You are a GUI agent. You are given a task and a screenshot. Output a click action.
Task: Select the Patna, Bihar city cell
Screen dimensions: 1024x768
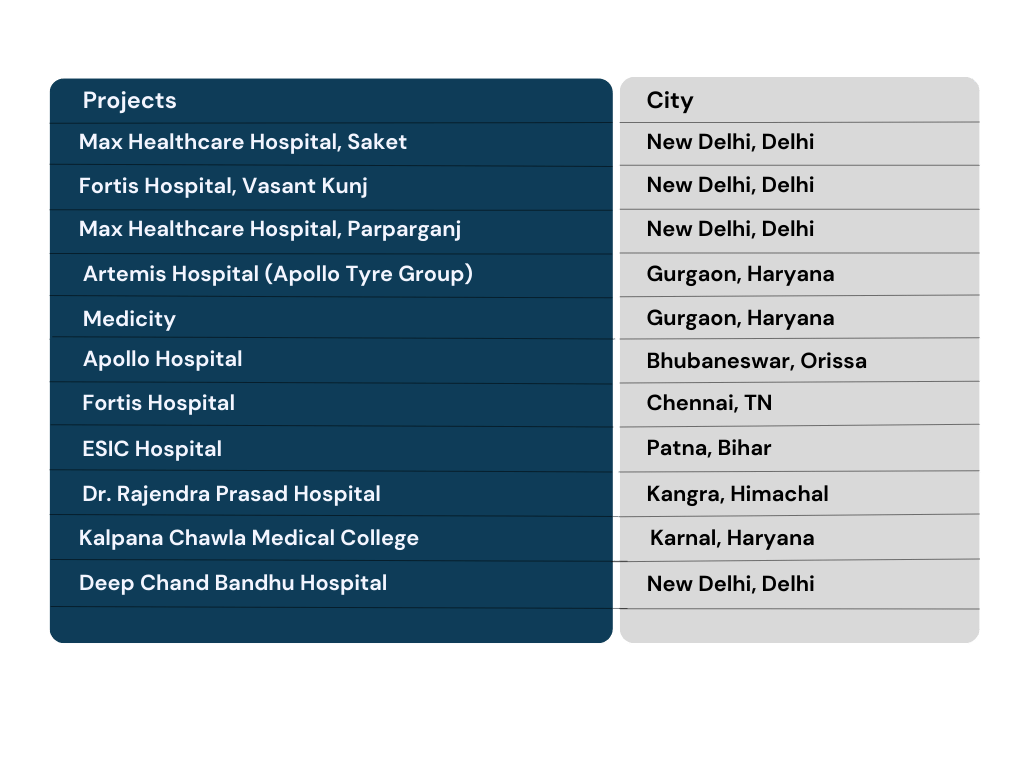point(709,448)
